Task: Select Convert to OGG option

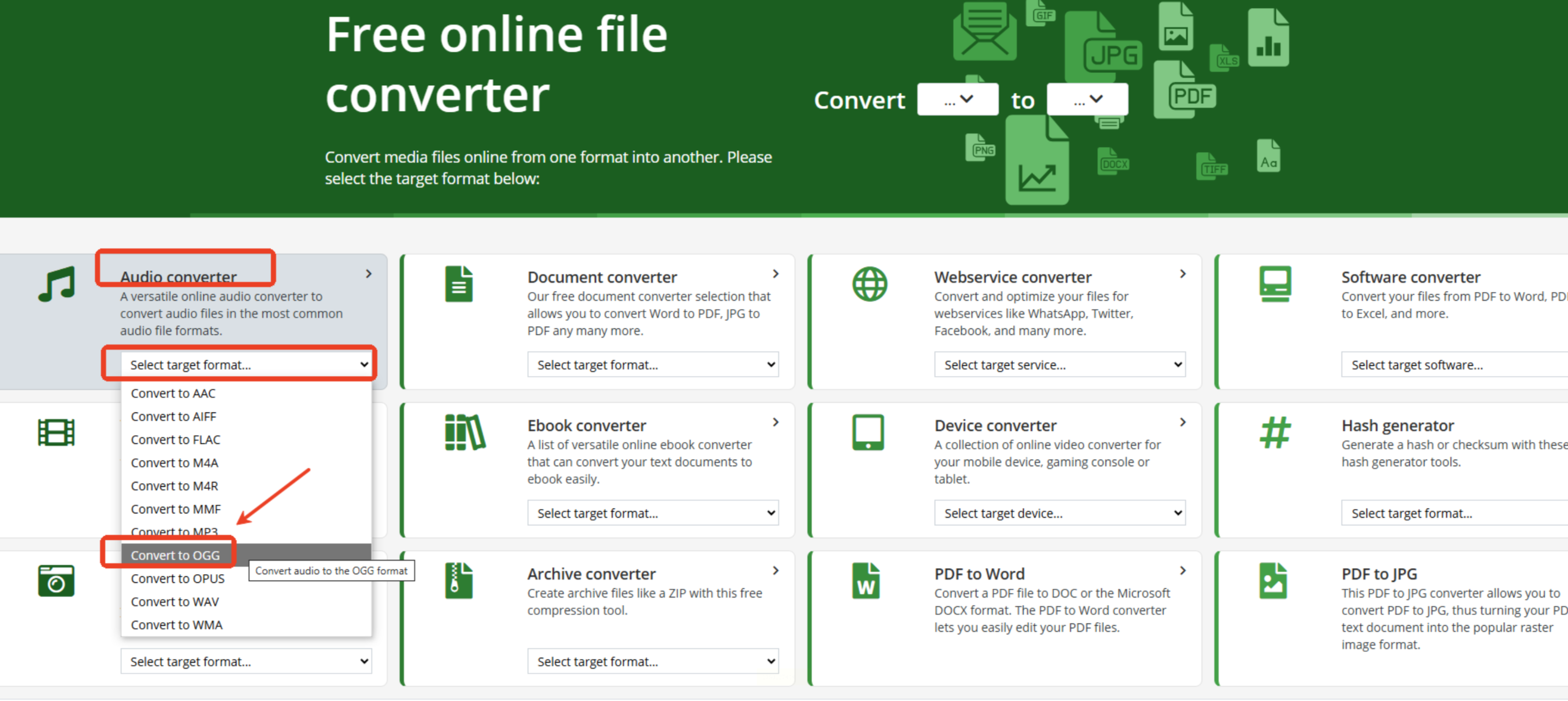Action: (x=175, y=555)
